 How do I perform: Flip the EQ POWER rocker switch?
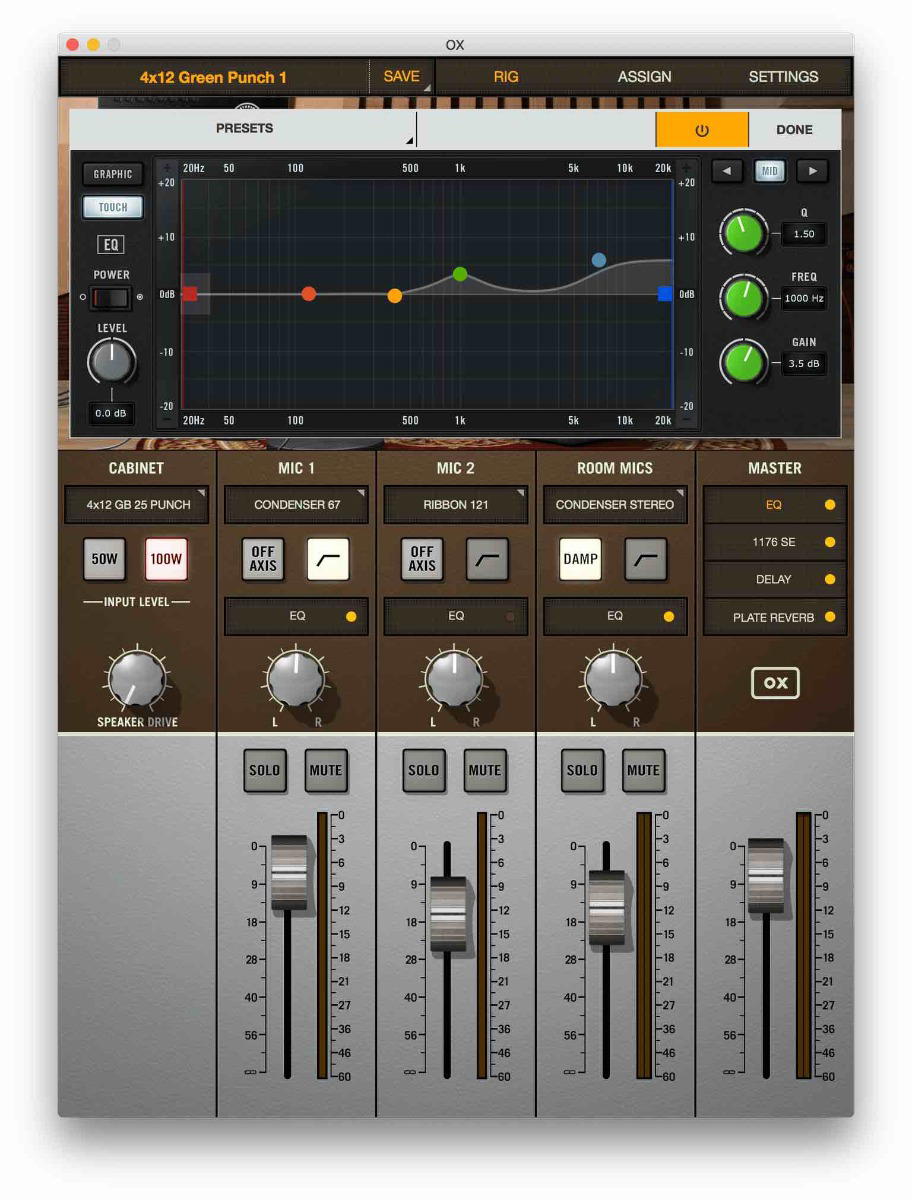tap(111, 297)
